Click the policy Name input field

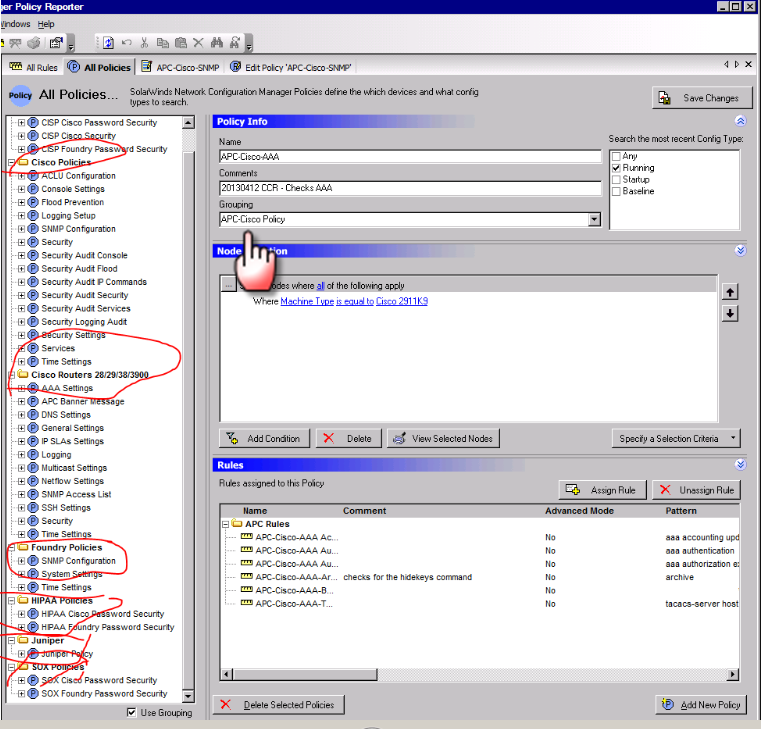tap(410, 156)
